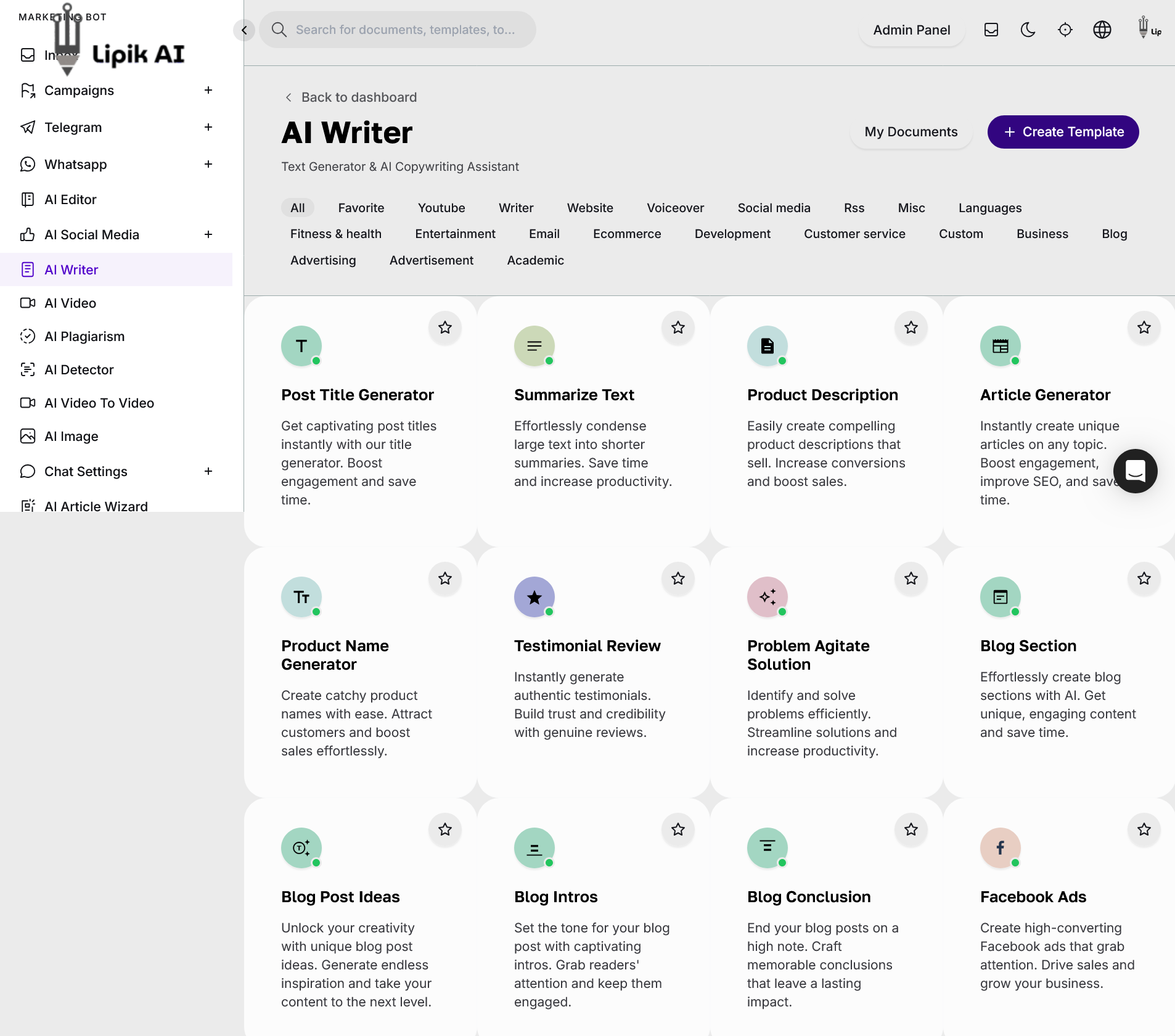The height and width of the screenshot is (1036, 1175).
Task: Focus the search documents field
Action: [x=398, y=30]
